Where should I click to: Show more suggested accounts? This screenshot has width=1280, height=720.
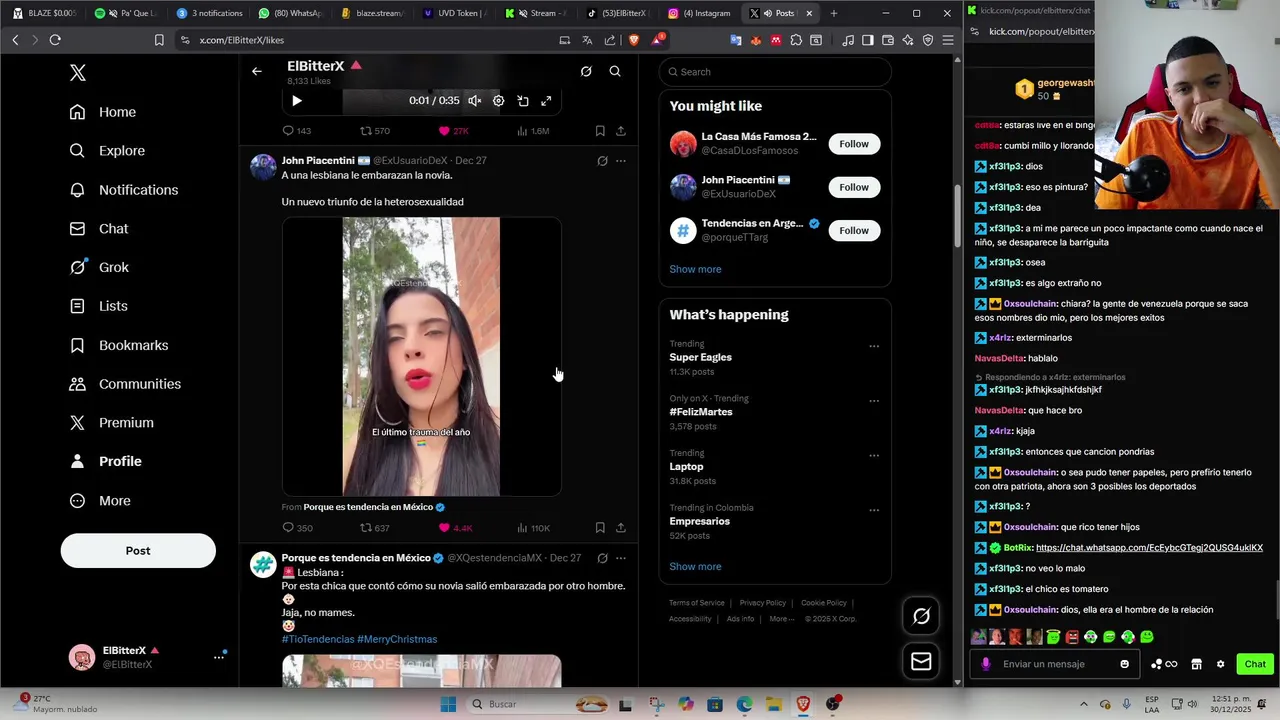point(695,269)
